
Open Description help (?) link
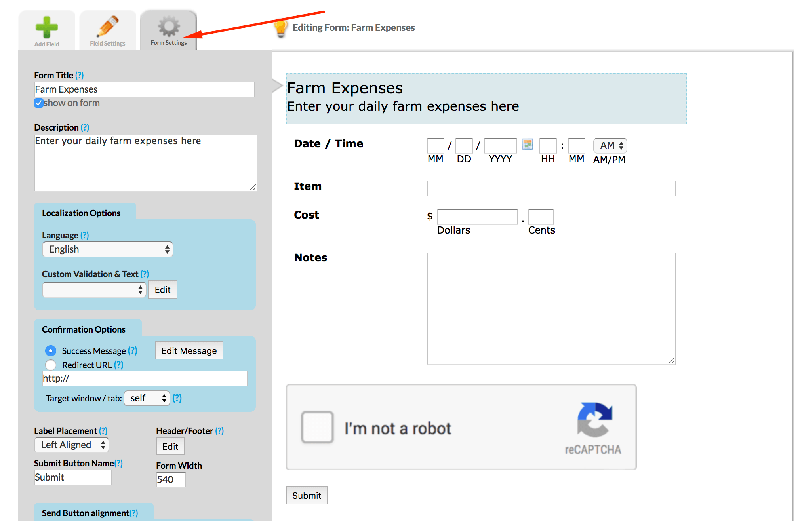(x=85, y=128)
